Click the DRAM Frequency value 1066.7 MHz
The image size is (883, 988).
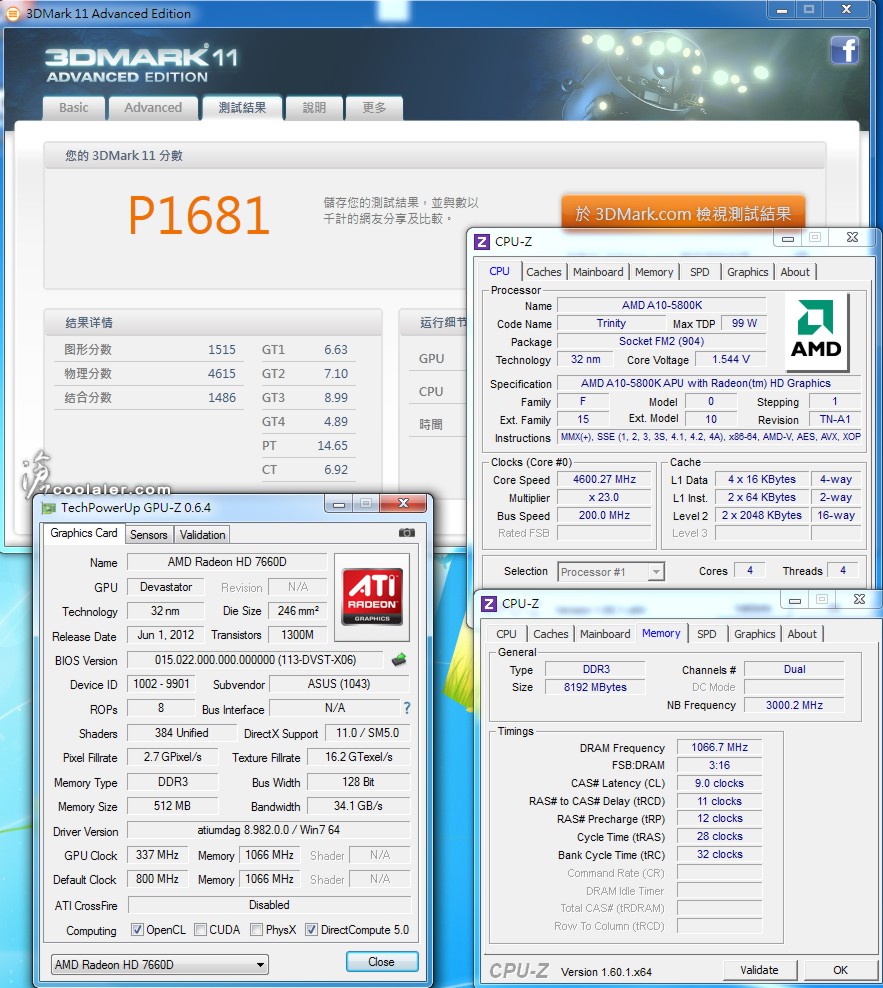click(x=719, y=747)
